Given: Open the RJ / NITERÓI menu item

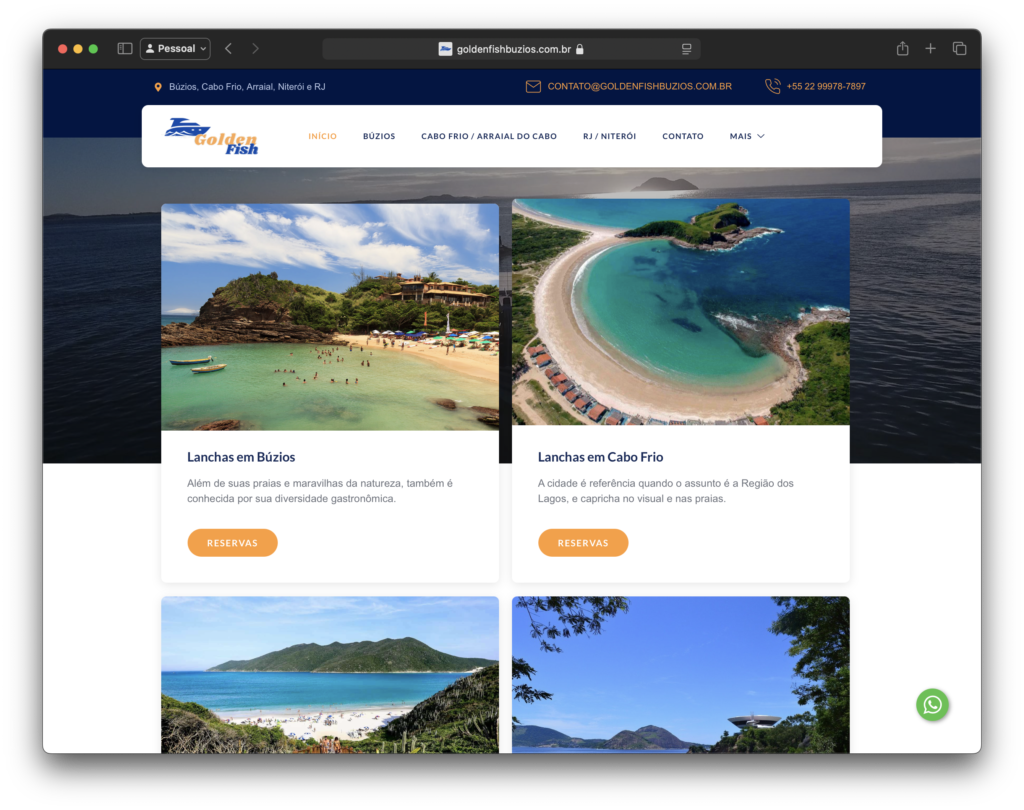Looking at the screenshot, I should click(x=609, y=136).
